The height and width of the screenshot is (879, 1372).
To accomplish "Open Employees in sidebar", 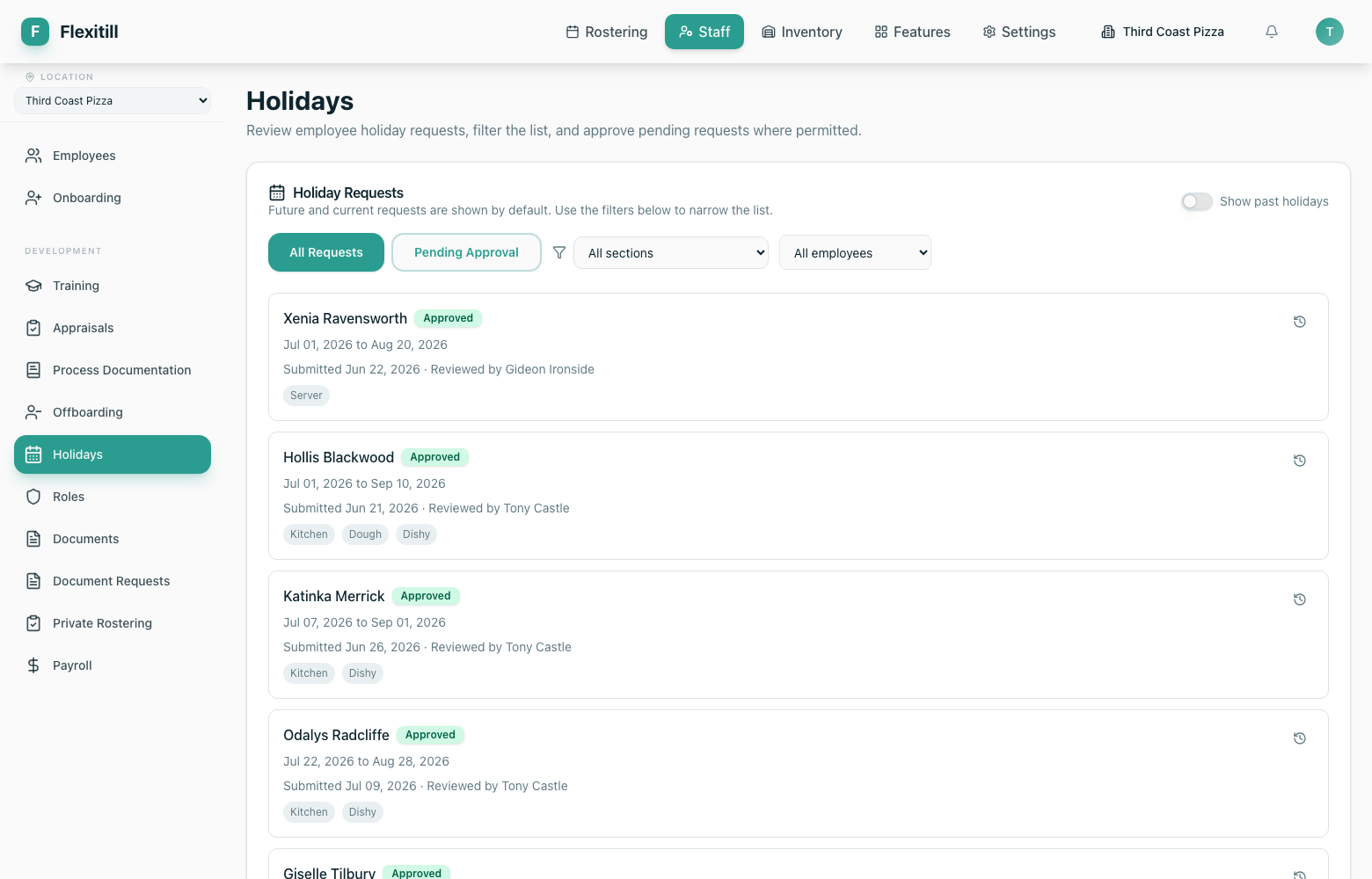I will 113,156.
